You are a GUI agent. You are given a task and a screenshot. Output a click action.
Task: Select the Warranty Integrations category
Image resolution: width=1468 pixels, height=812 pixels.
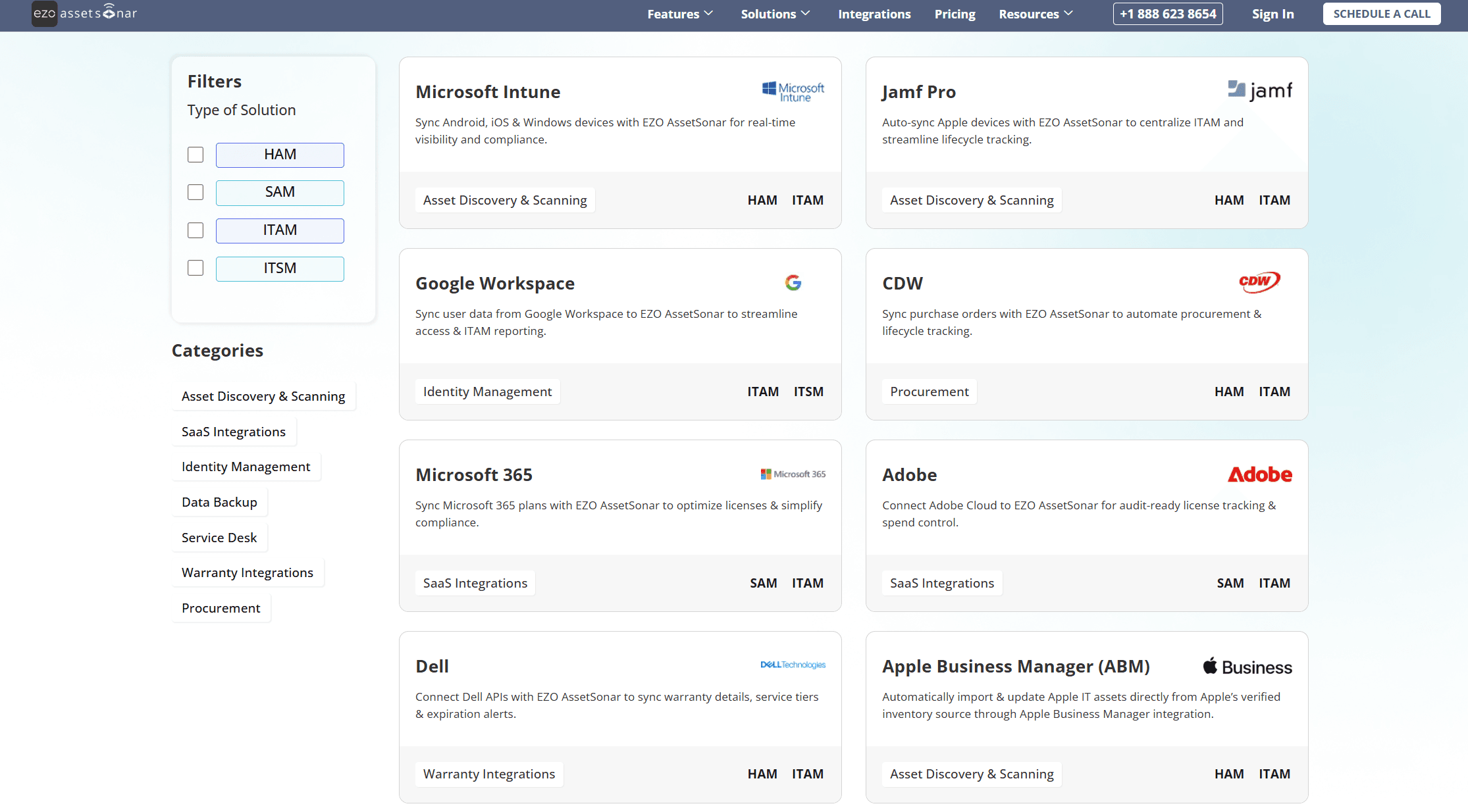pyautogui.click(x=248, y=572)
